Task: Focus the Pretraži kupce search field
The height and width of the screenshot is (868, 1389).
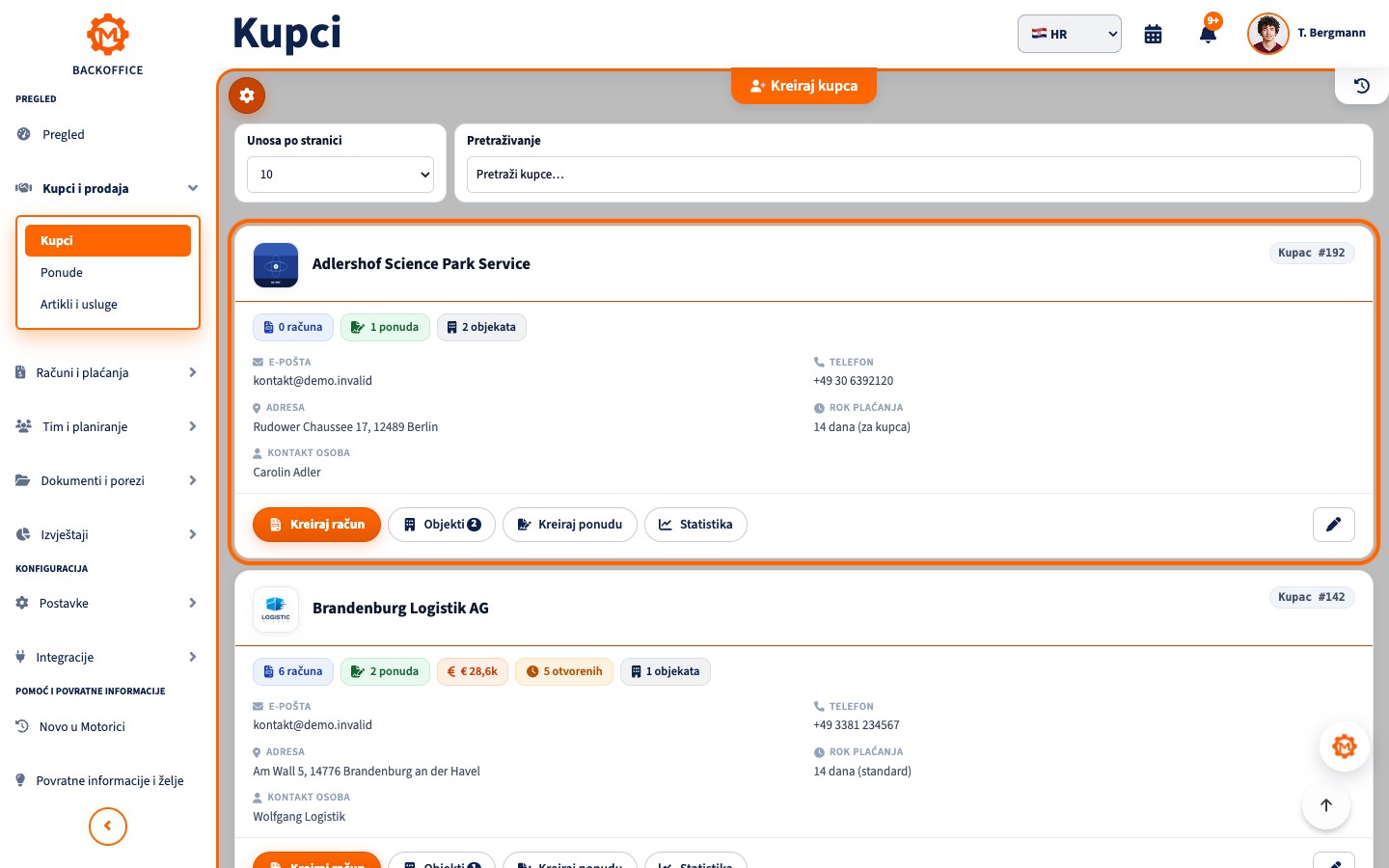Action: click(913, 175)
